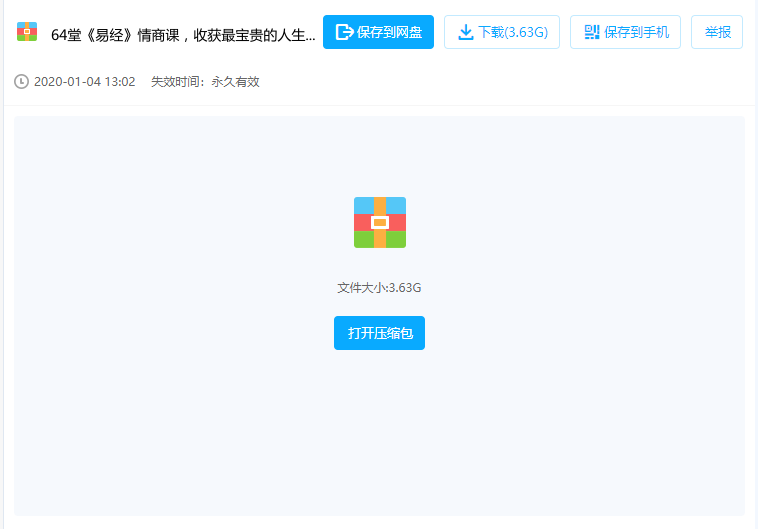The width and height of the screenshot is (758, 529).
Task: Click the small archive file icon beside title
Action: 27,32
